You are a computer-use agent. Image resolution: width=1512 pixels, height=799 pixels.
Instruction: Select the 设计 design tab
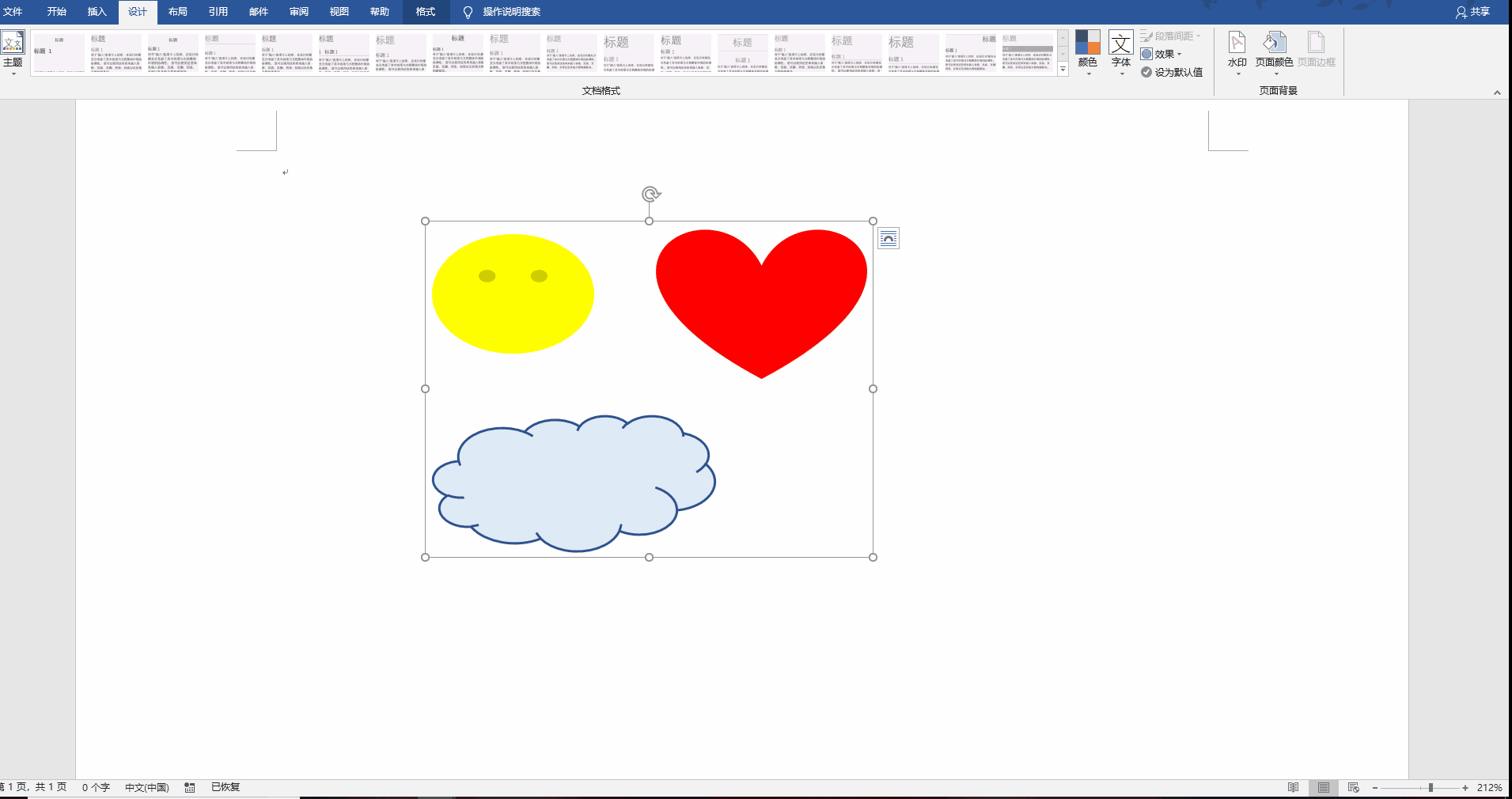138,12
